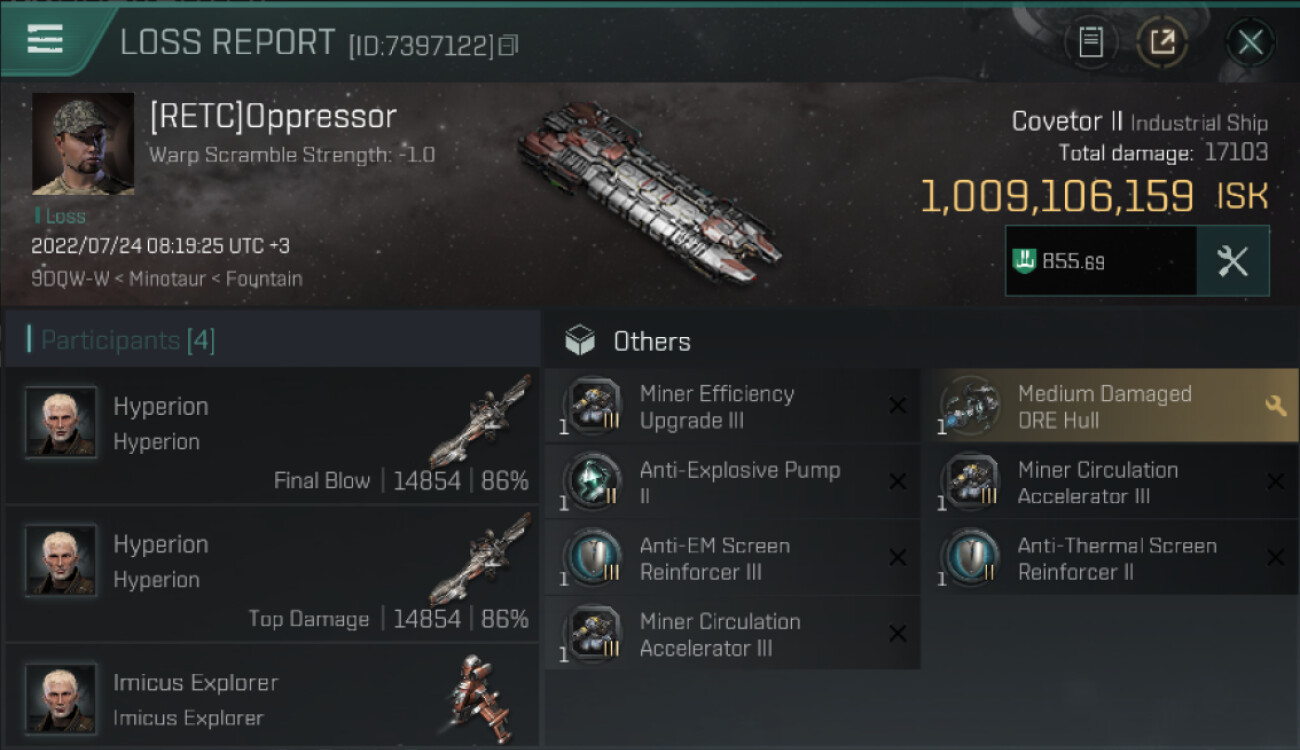View the Covetor II ship image
This screenshot has height=750, width=1300.
(648, 190)
